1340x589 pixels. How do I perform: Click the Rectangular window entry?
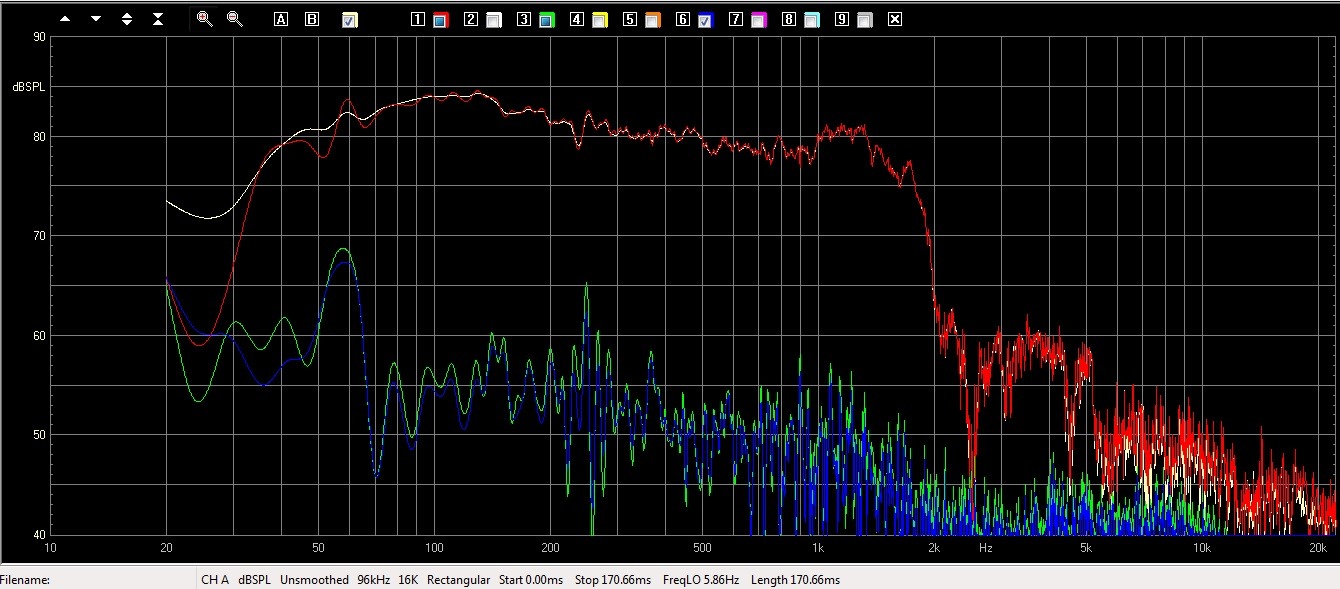point(458,580)
